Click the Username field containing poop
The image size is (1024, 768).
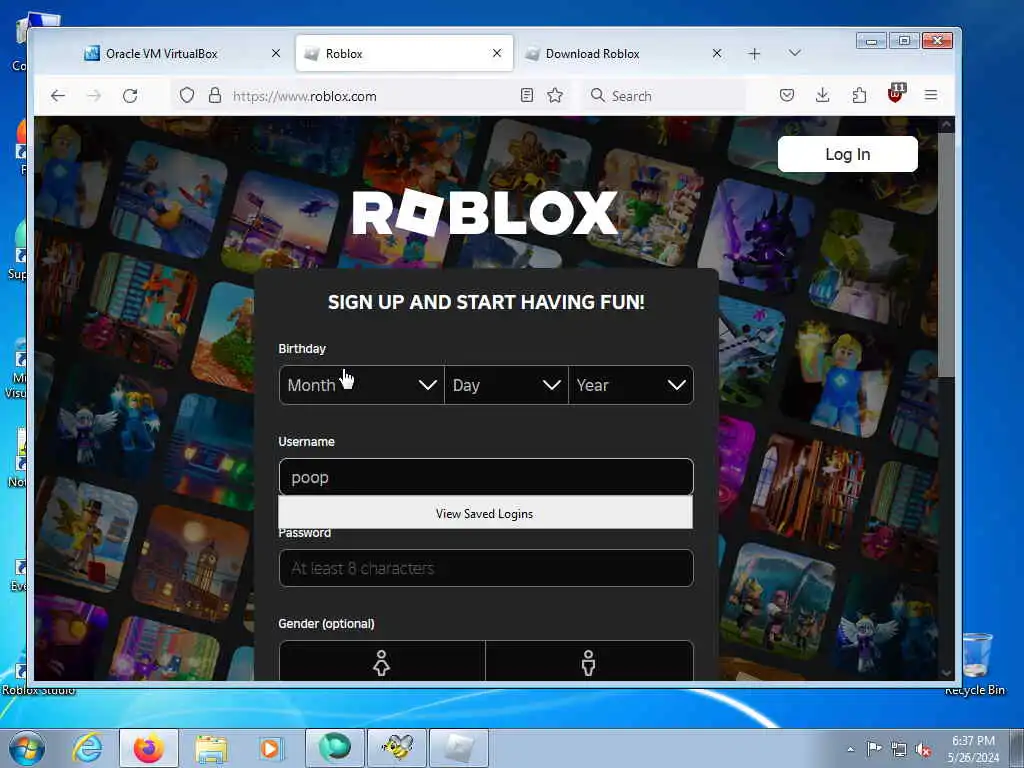(486, 477)
